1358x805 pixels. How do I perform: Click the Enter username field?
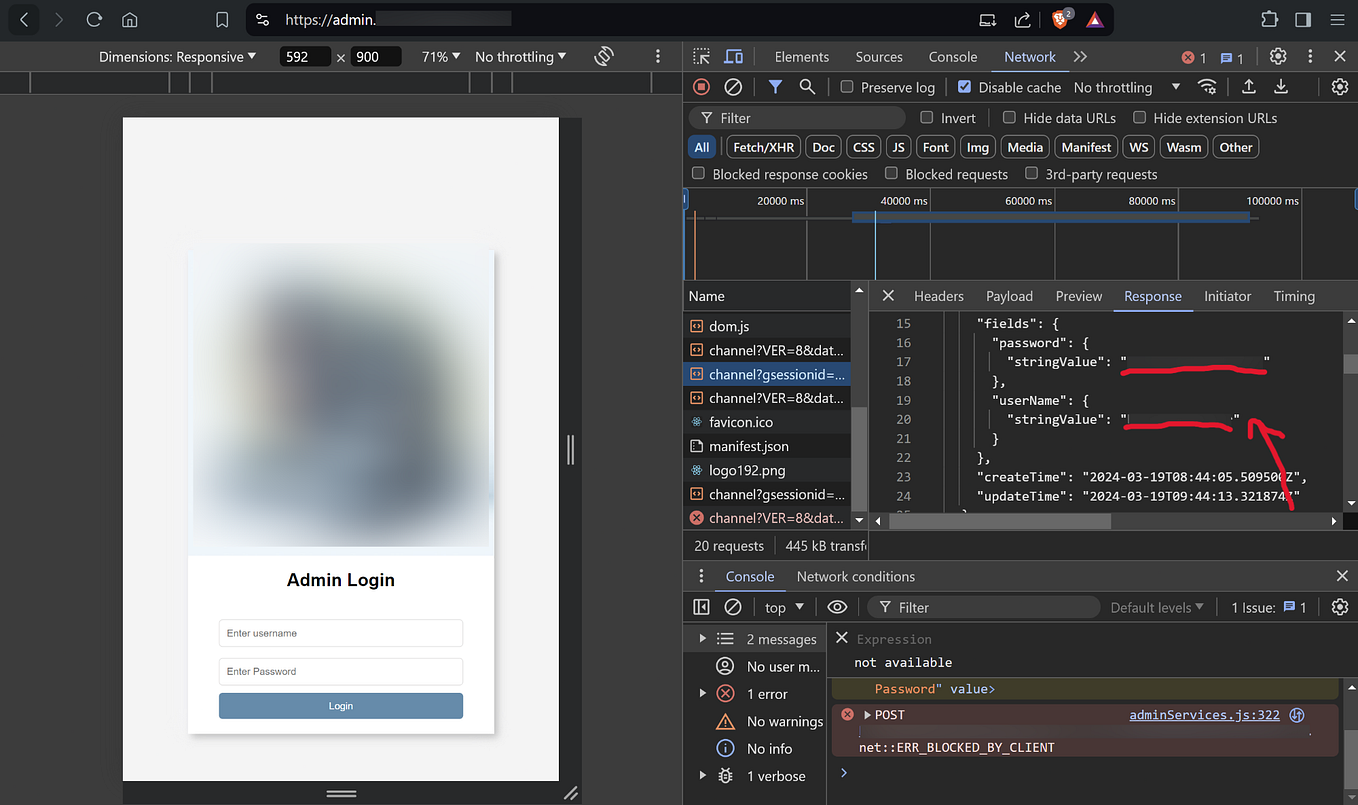point(341,633)
